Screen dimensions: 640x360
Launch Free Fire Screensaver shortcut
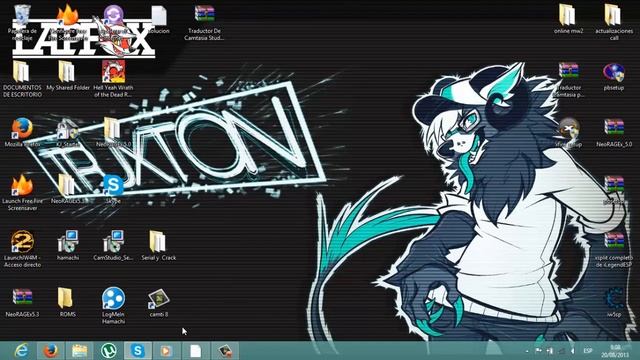pos(22,185)
